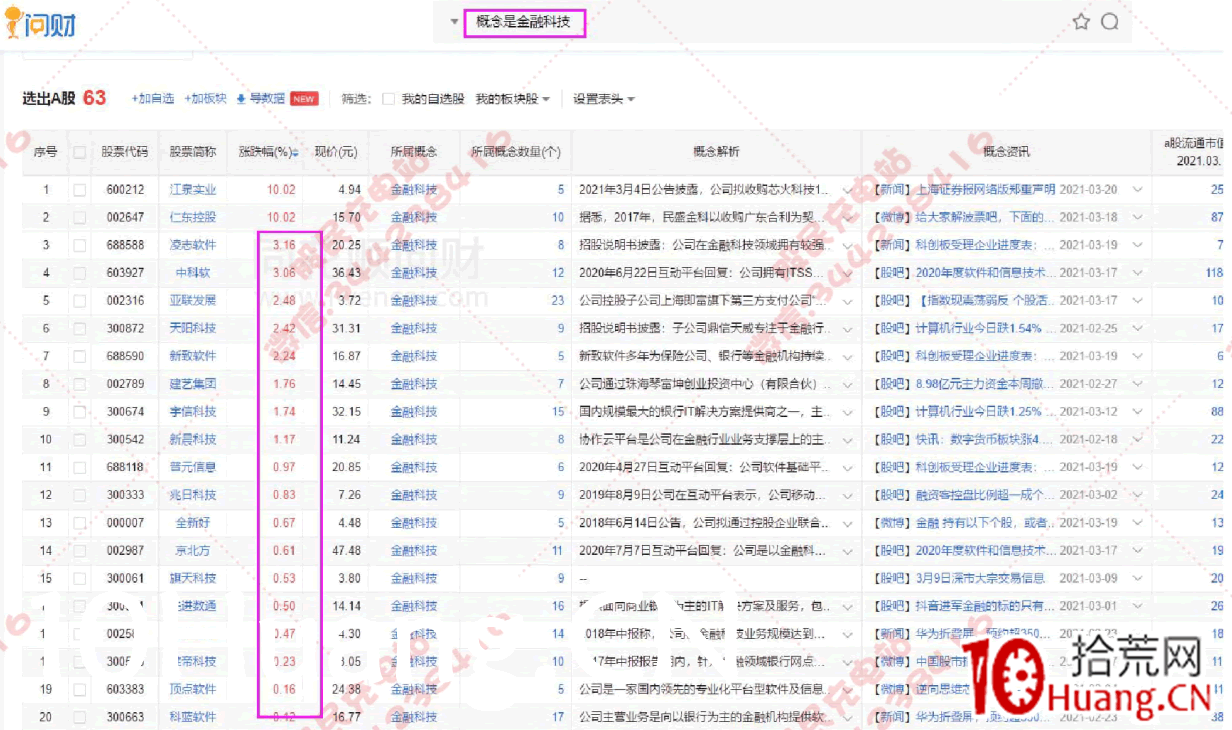Click the 现价(元) column header
Viewport: 1232px width, 730px height.
tap(336, 153)
